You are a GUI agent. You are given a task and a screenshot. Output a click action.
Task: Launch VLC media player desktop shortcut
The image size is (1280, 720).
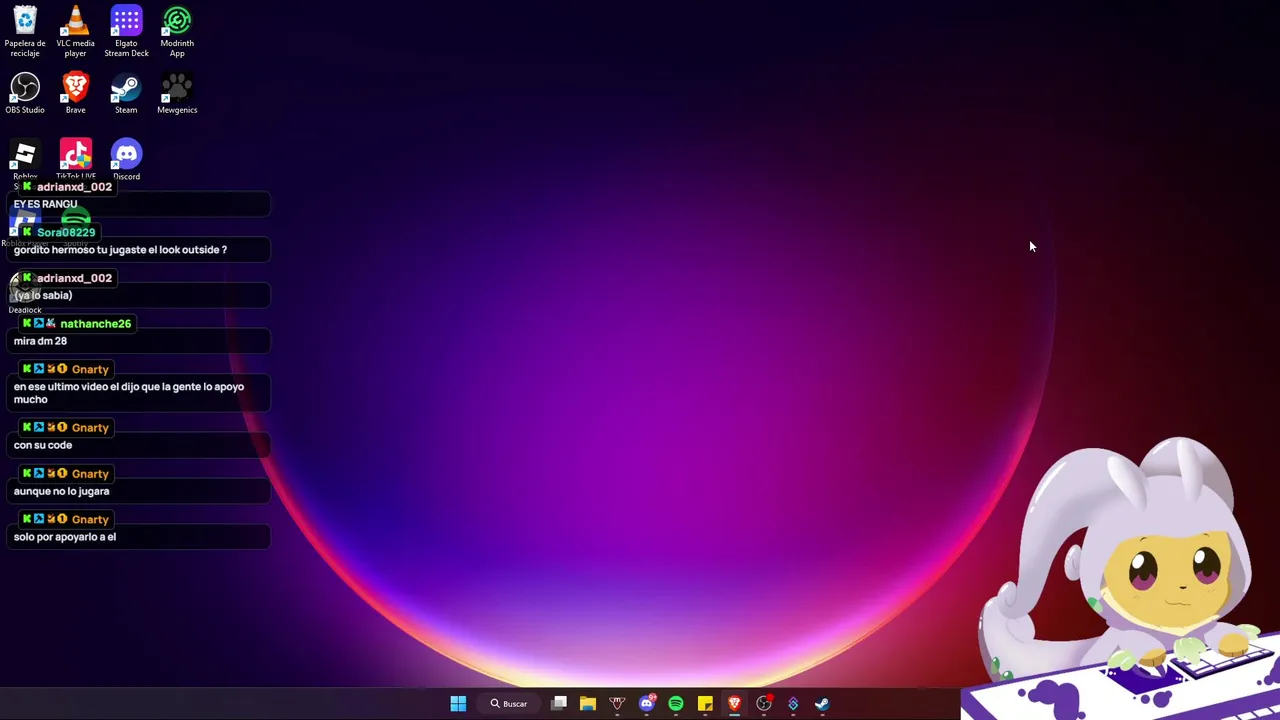coord(75,31)
